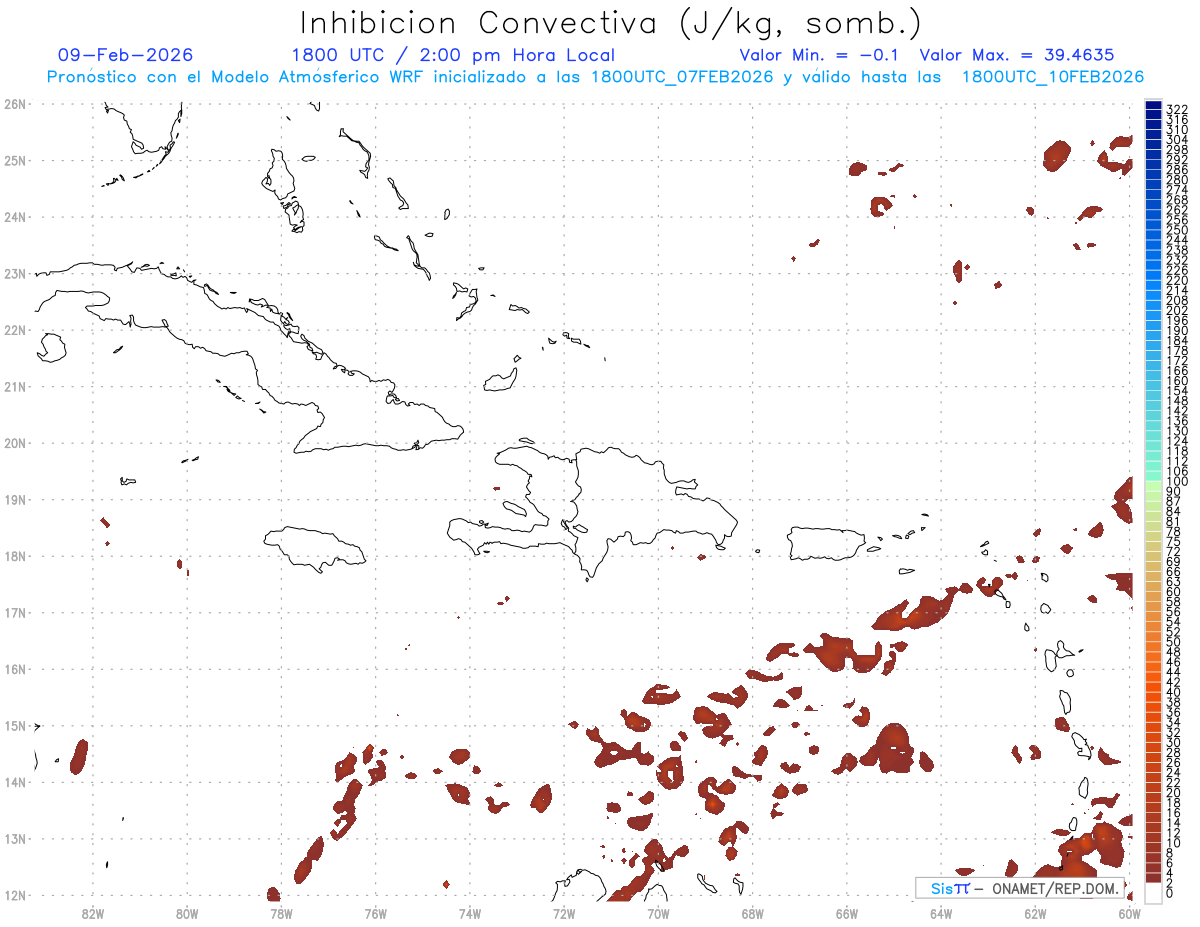The height and width of the screenshot is (927, 1200).
Task: Click the 16N latitude label
Action: pyautogui.click(x=15, y=669)
